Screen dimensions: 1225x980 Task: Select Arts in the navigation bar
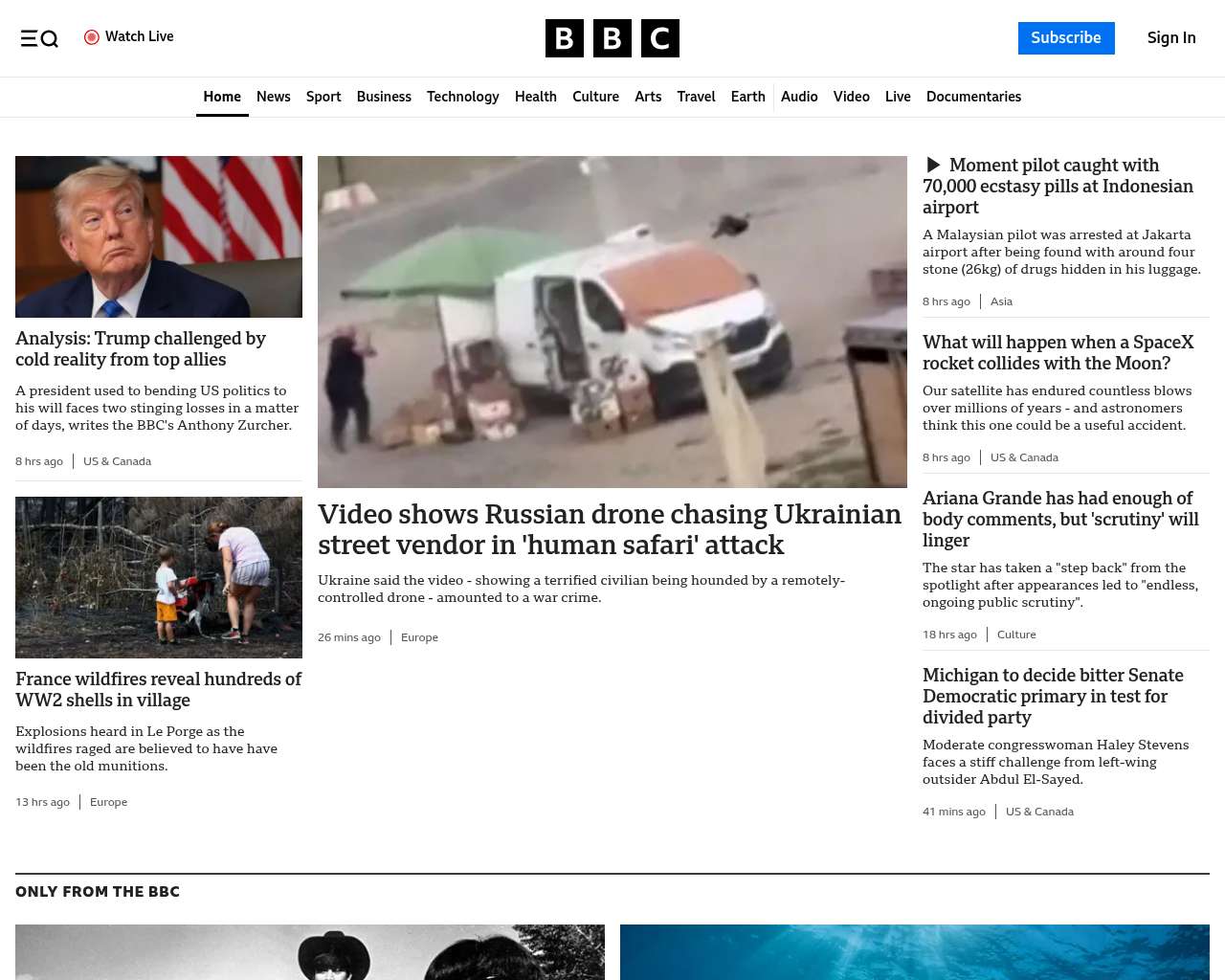coord(648,97)
